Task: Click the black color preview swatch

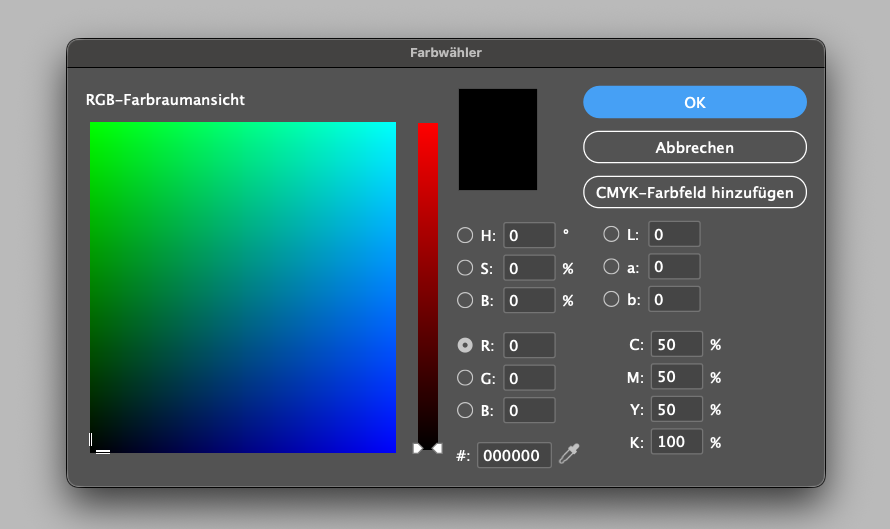Action: point(498,139)
